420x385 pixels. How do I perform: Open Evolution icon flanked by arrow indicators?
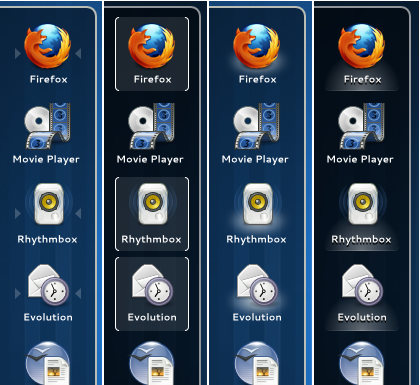(x=48, y=285)
